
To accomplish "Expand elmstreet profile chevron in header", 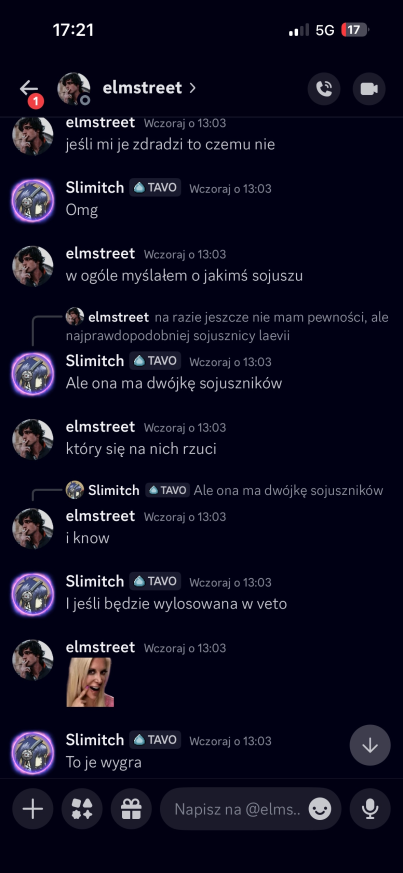I will [x=192, y=88].
